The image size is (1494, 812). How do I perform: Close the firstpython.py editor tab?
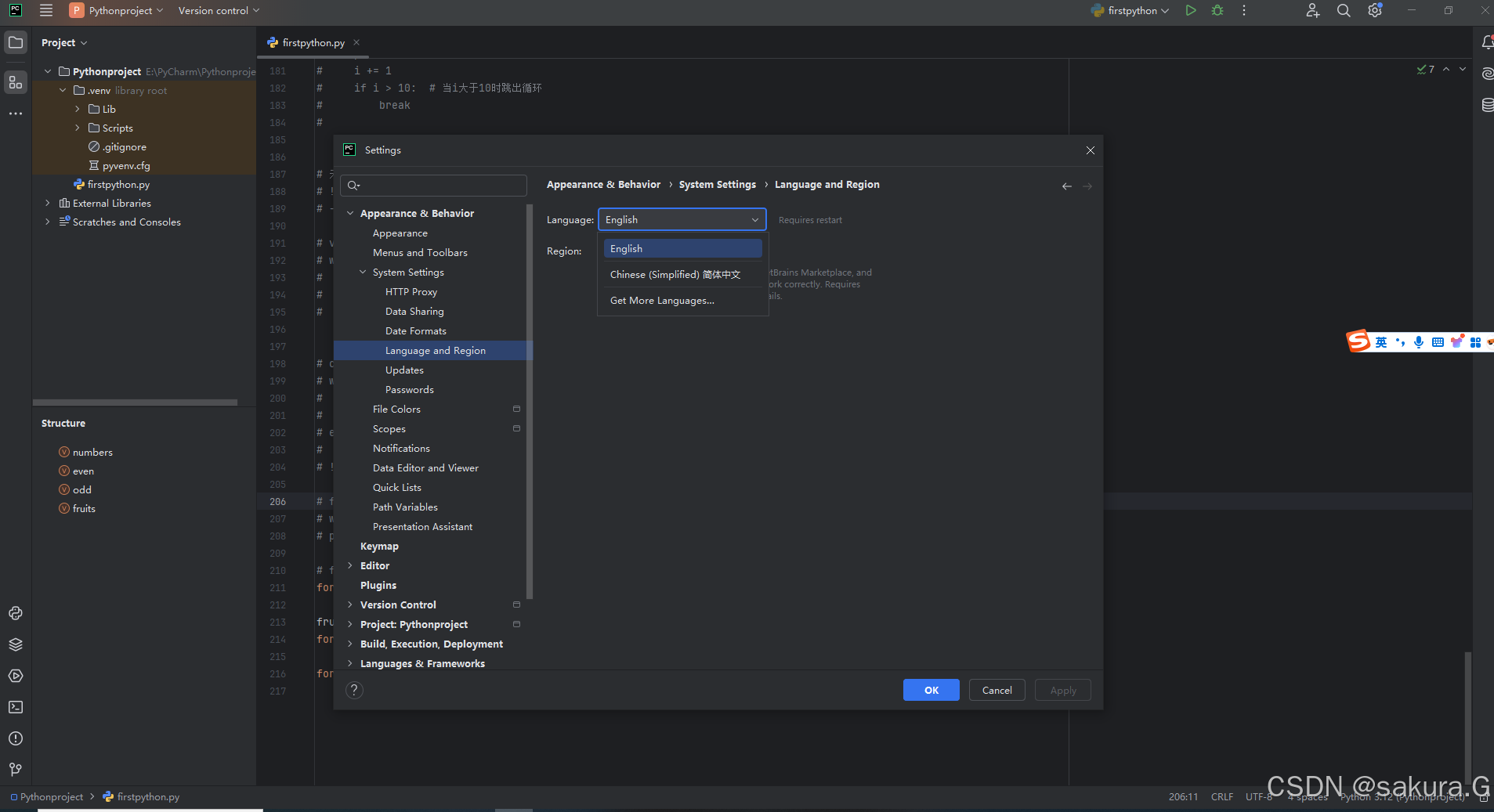click(x=356, y=42)
